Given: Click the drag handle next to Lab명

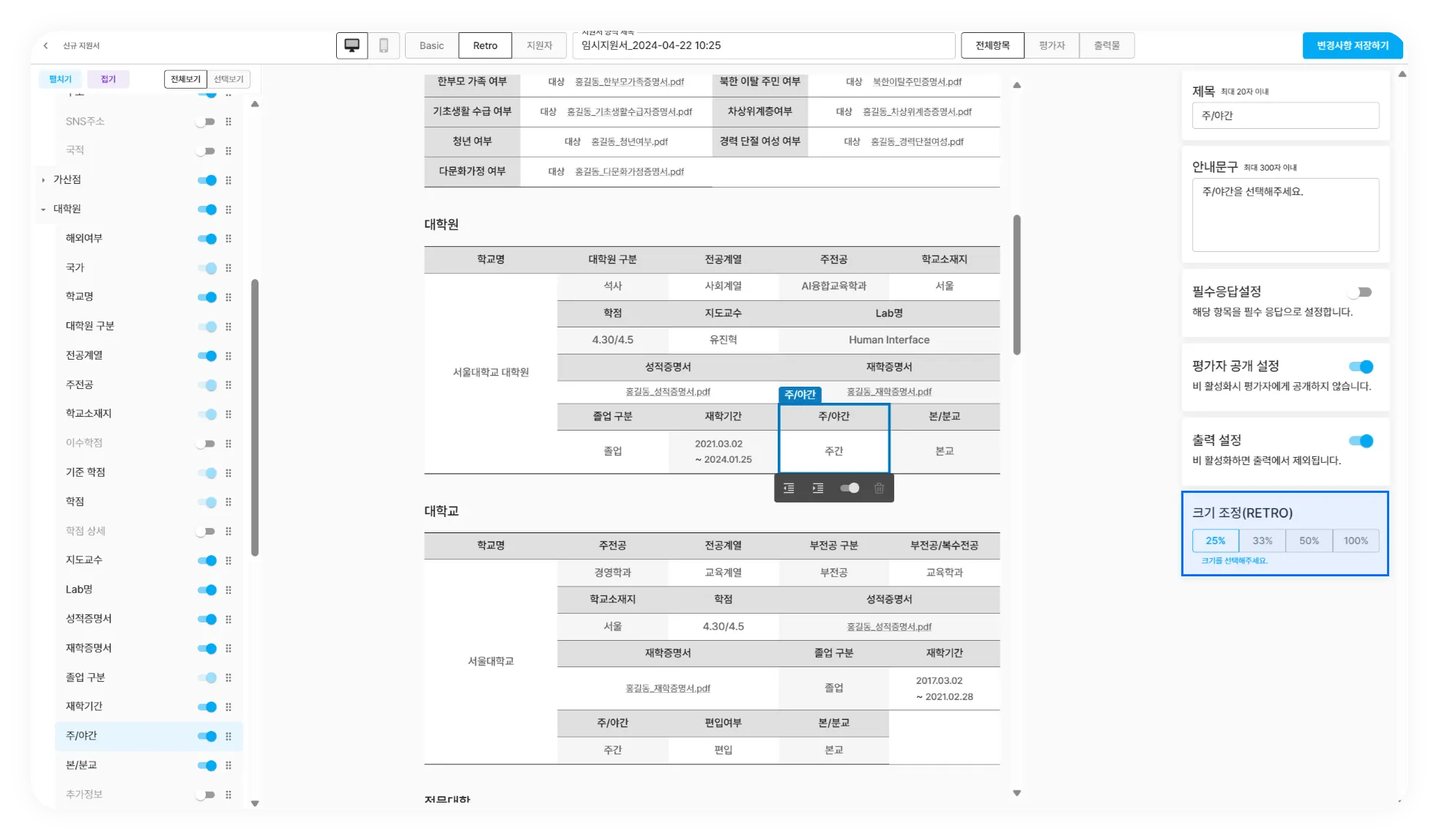Looking at the screenshot, I should [228, 590].
